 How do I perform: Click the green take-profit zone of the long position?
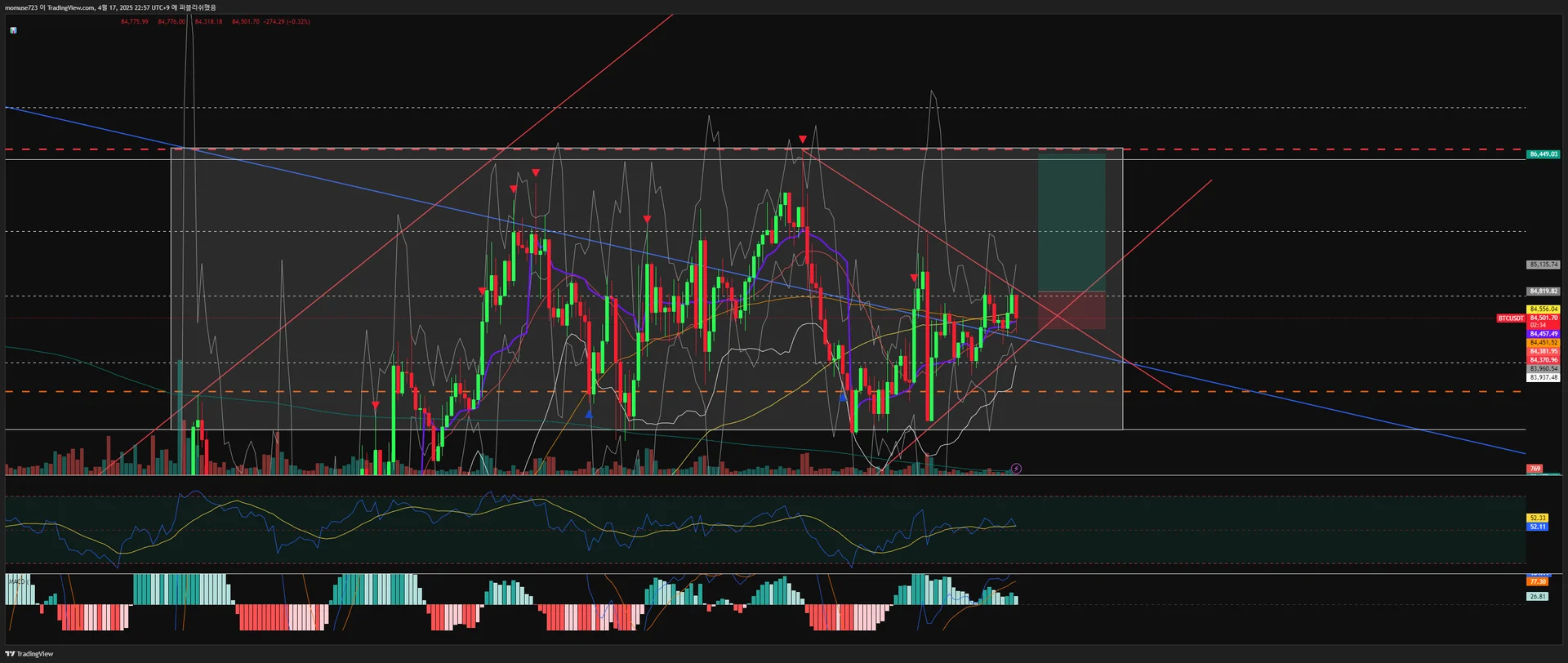pos(1071,222)
